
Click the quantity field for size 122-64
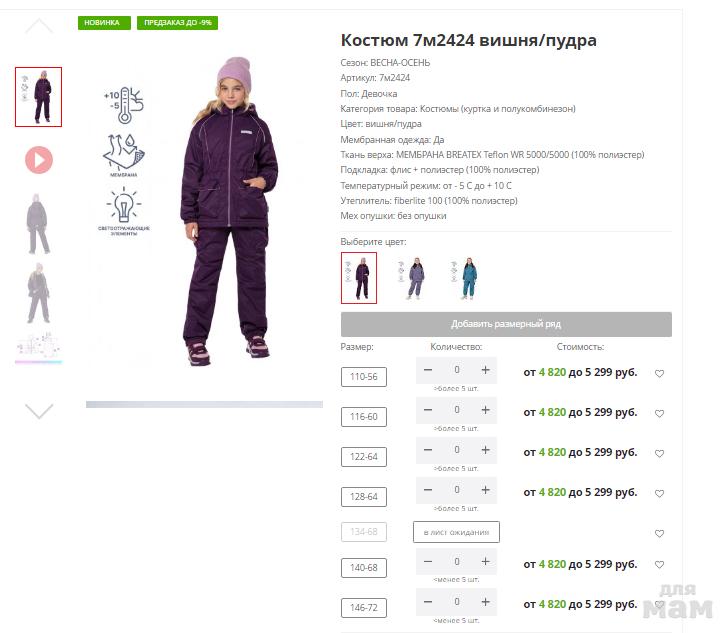point(457,450)
